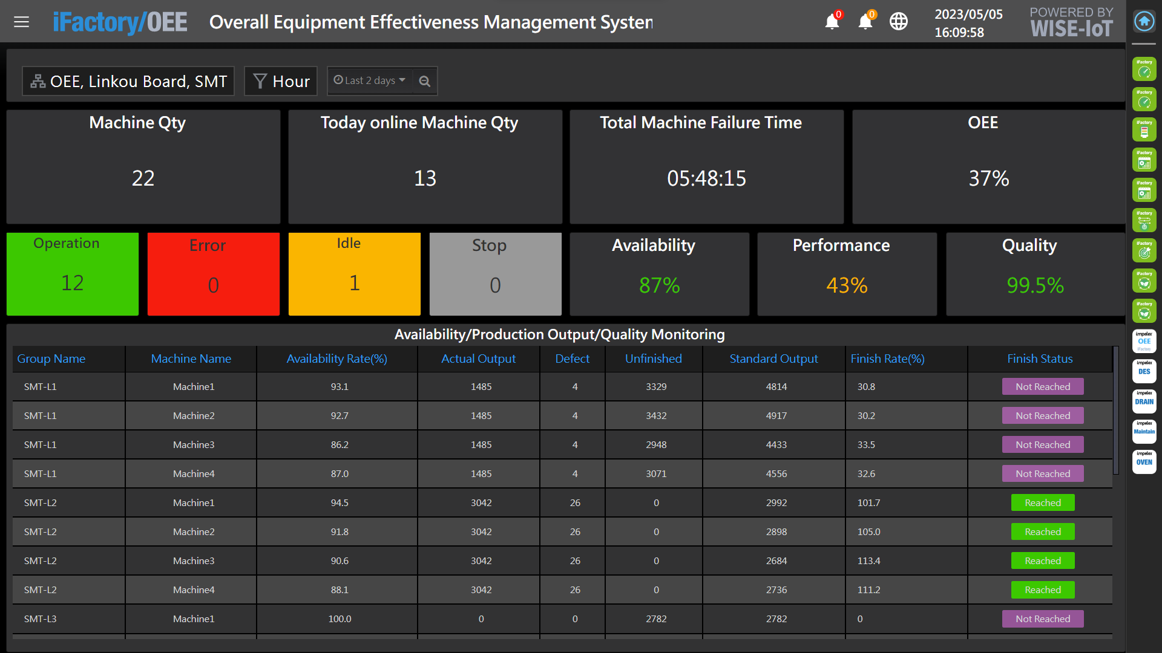Viewport: 1162px width, 653px height.
Task: Select standard output value 2684
Action: pyautogui.click(x=776, y=560)
